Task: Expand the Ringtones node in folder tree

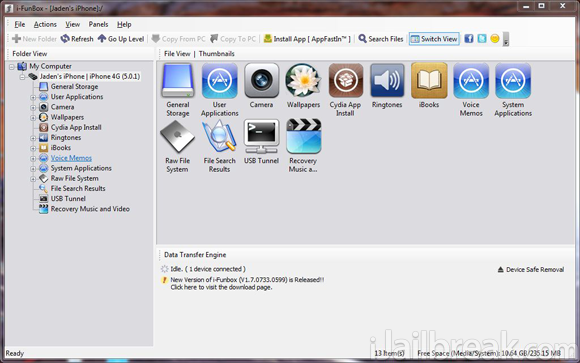Action: coord(33,138)
